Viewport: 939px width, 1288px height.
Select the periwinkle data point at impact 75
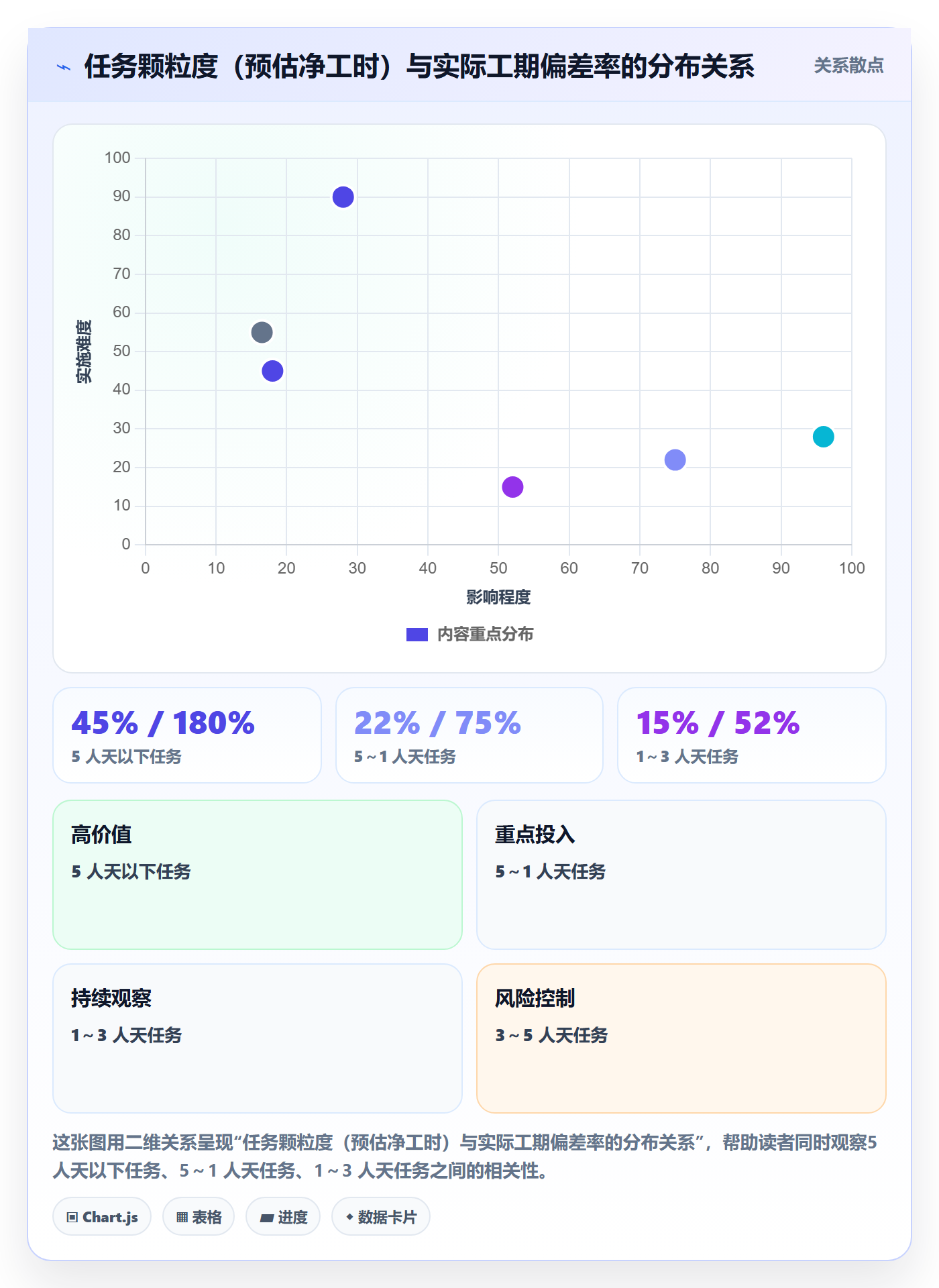[675, 460]
